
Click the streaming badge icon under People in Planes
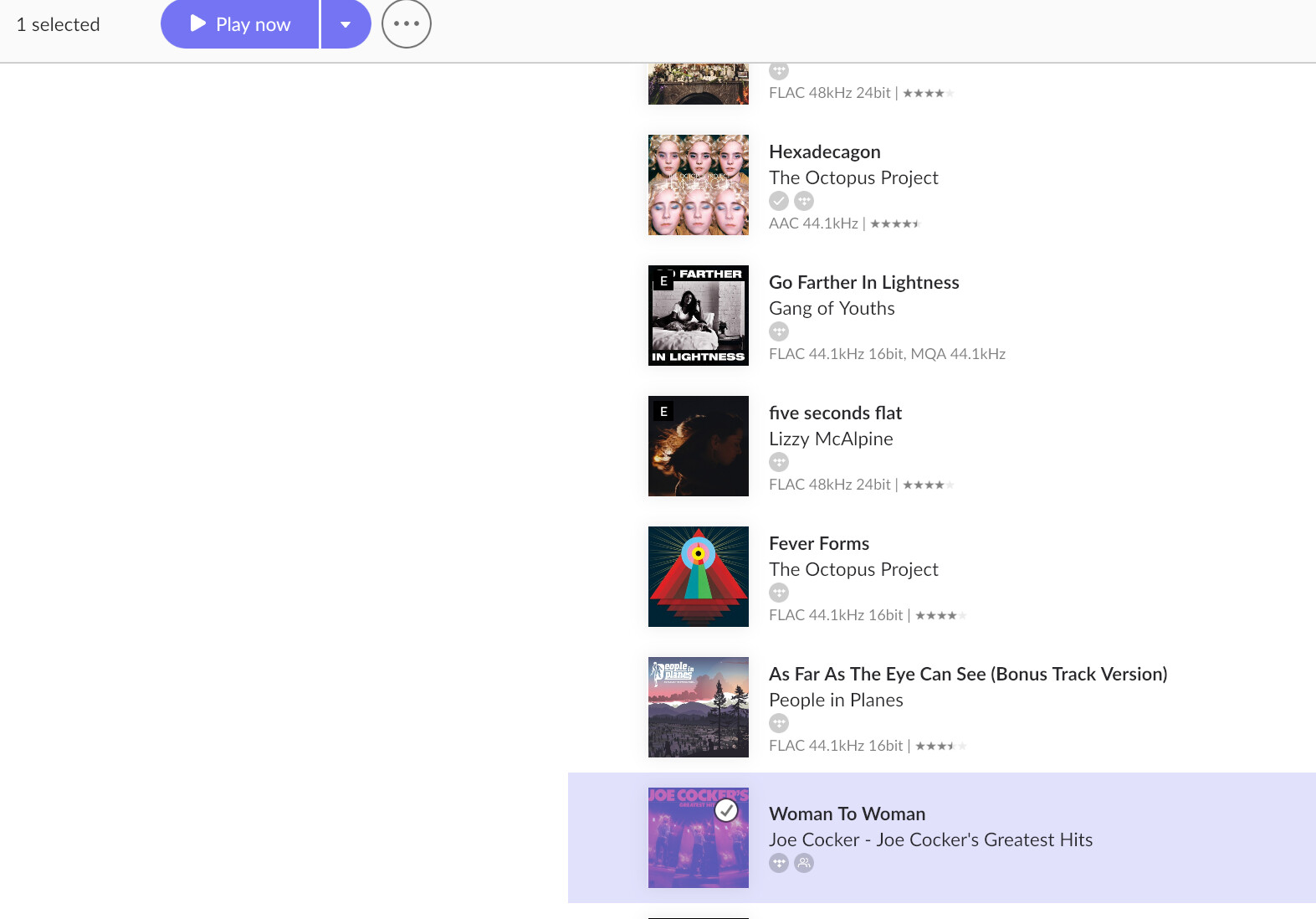(779, 723)
